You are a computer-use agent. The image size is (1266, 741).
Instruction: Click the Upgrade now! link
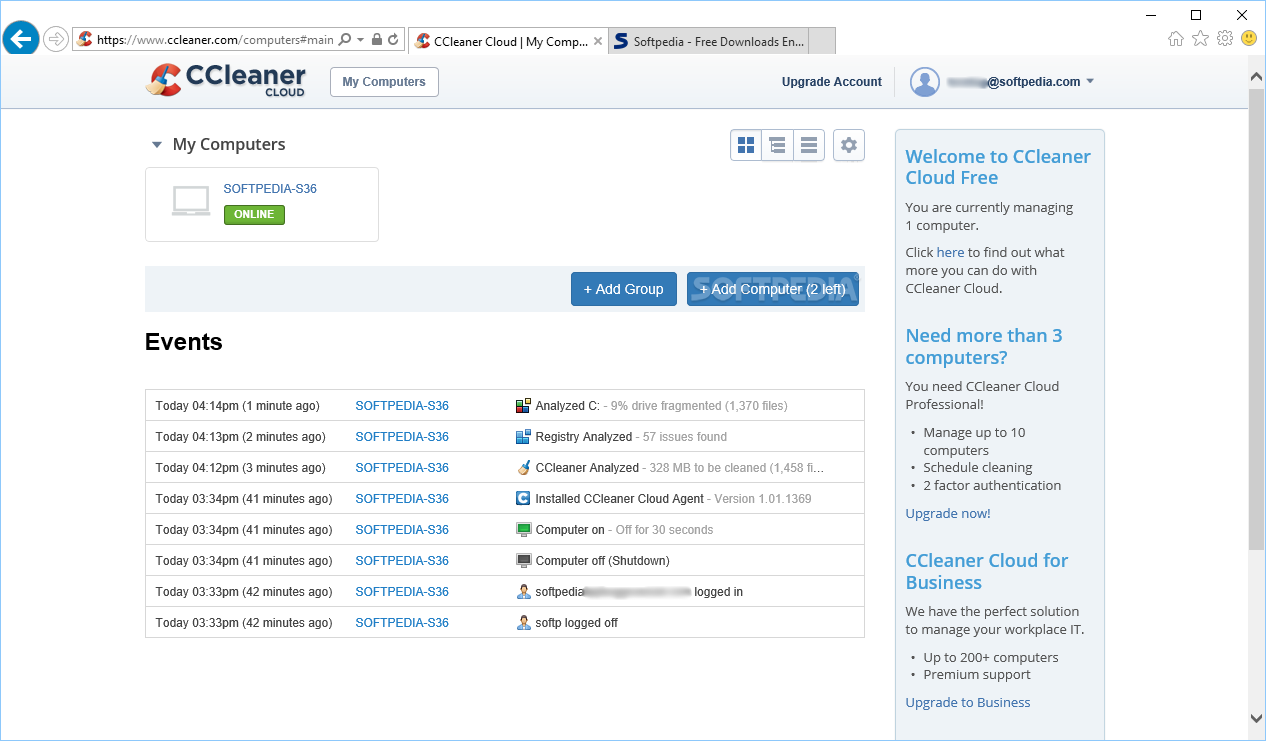tap(948, 514)
